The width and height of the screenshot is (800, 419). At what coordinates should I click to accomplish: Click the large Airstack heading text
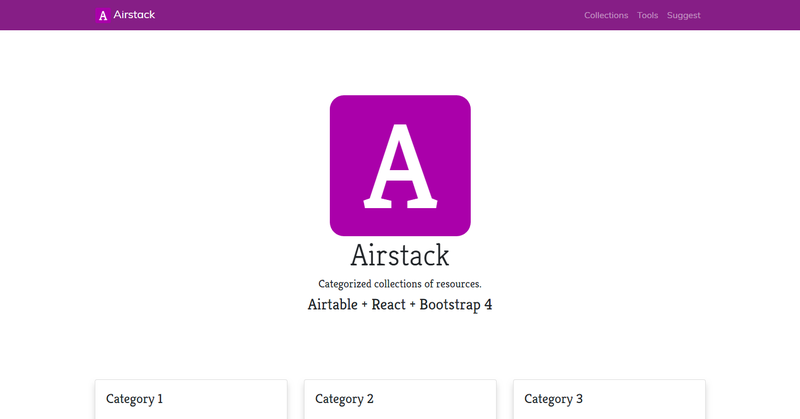tap(400, 255)
